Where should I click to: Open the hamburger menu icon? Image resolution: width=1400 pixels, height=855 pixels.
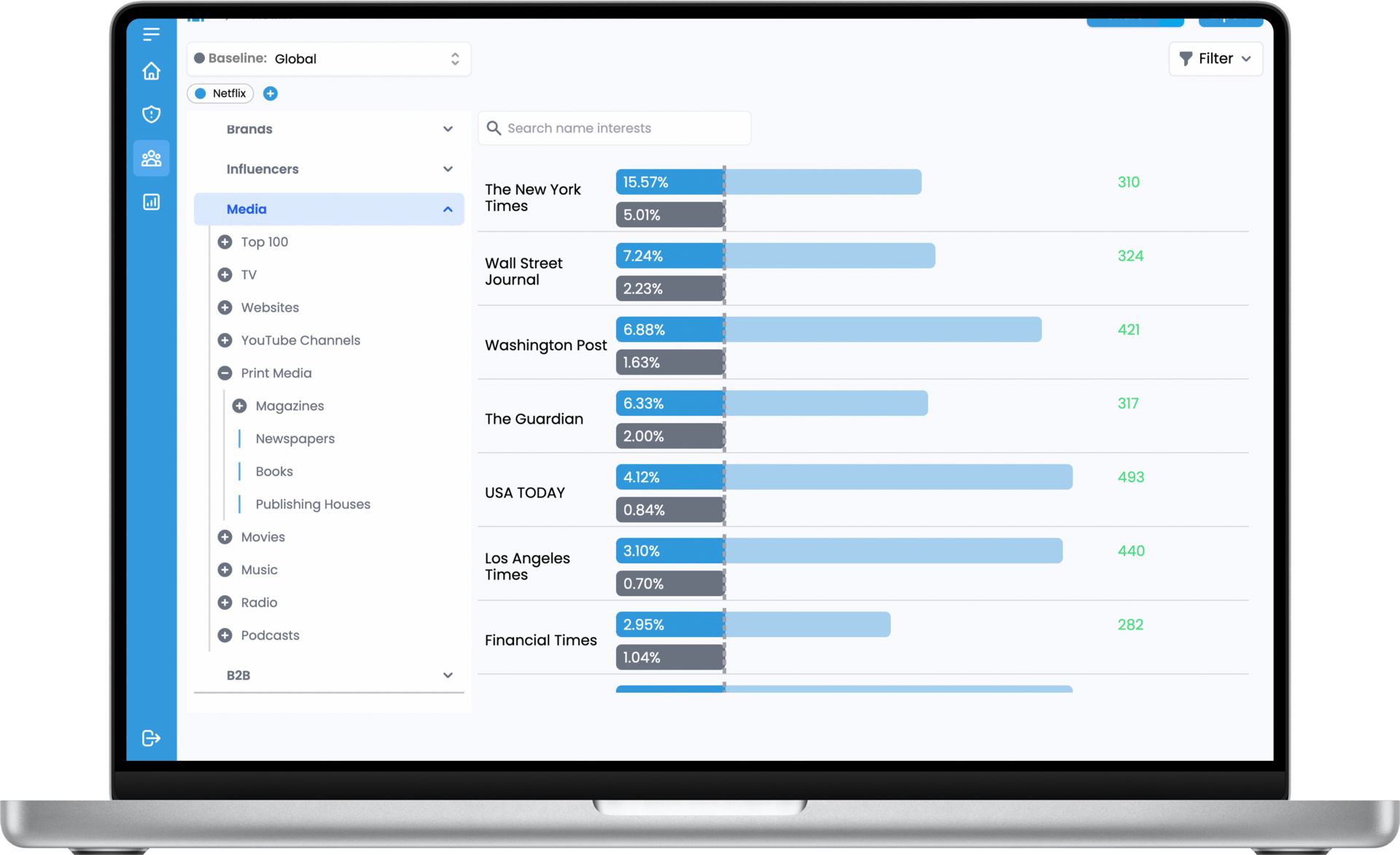[x=151, y=34]
